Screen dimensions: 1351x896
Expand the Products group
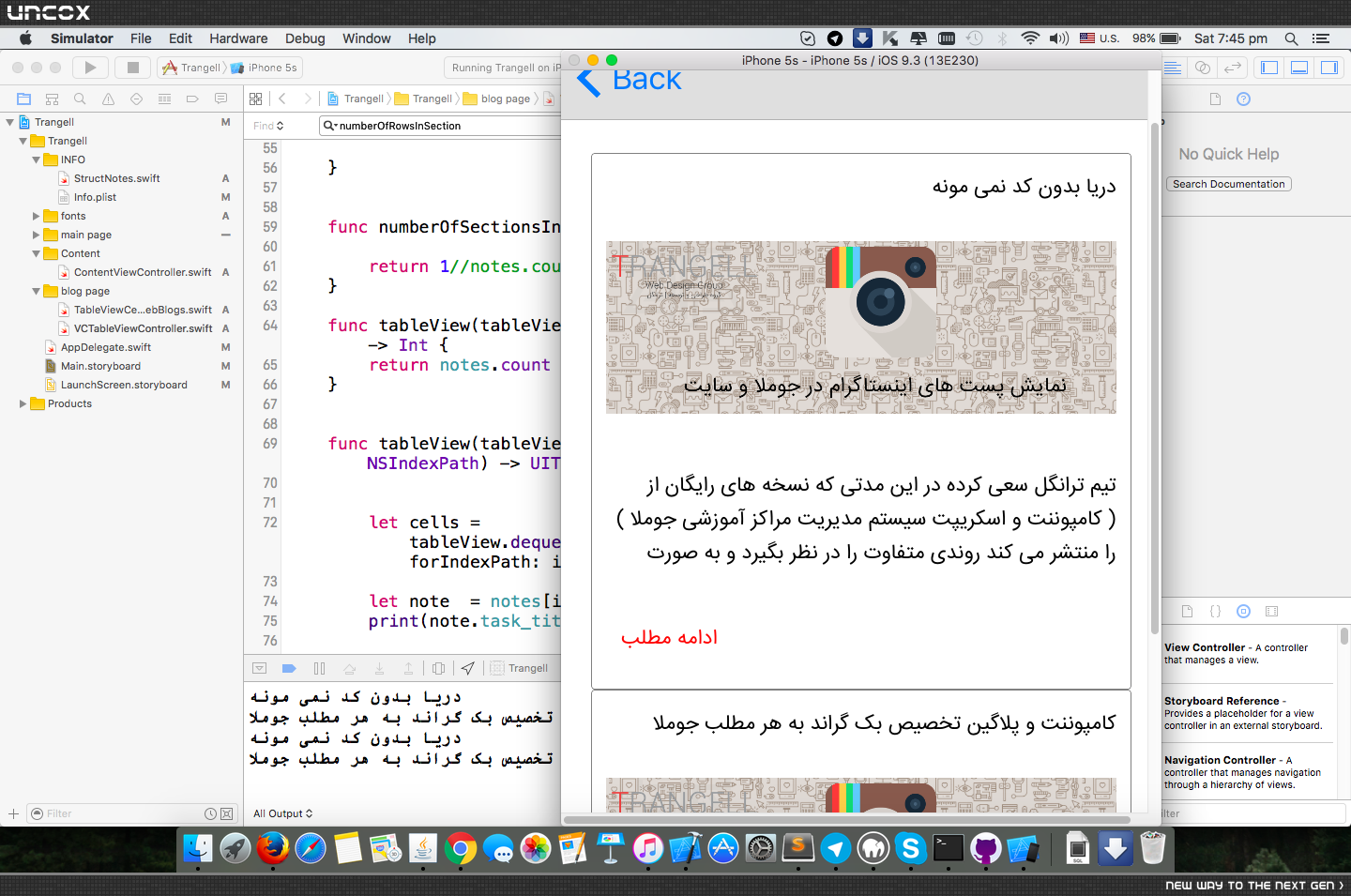click(23, 403)
